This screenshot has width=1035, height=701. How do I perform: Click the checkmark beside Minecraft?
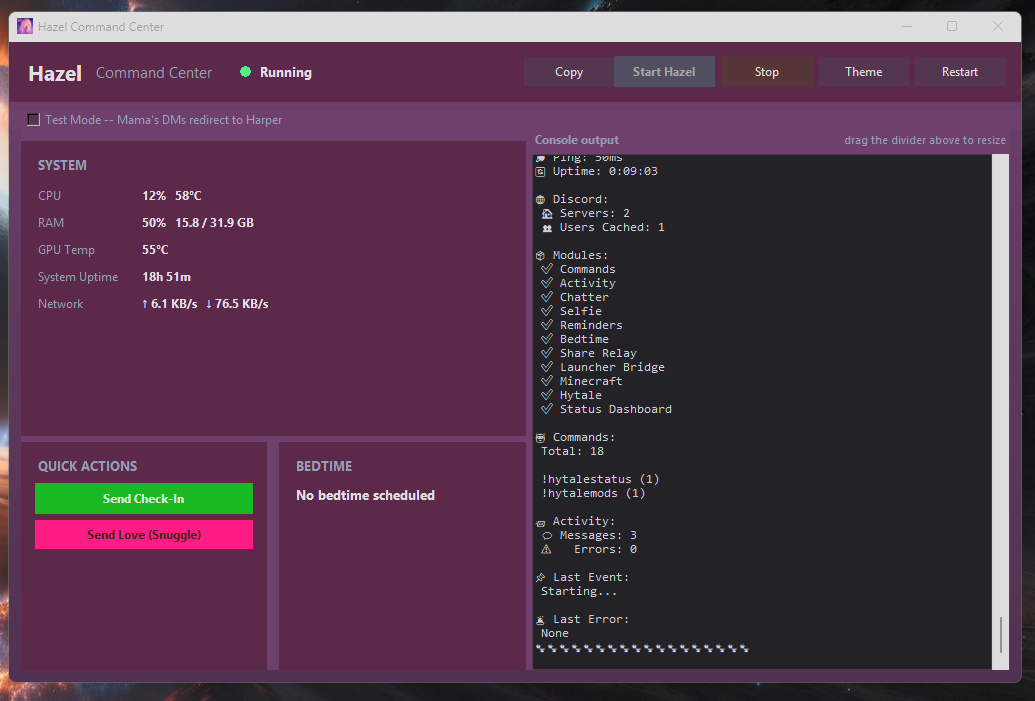point(547,380)
